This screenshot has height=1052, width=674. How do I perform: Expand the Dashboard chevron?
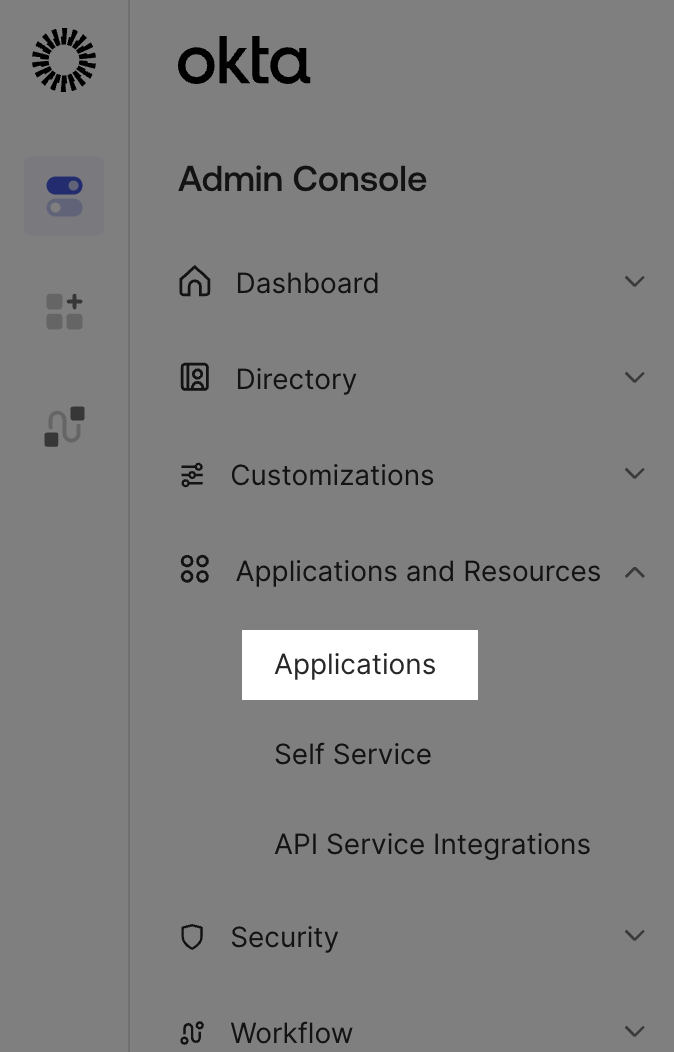coord(634,281)
